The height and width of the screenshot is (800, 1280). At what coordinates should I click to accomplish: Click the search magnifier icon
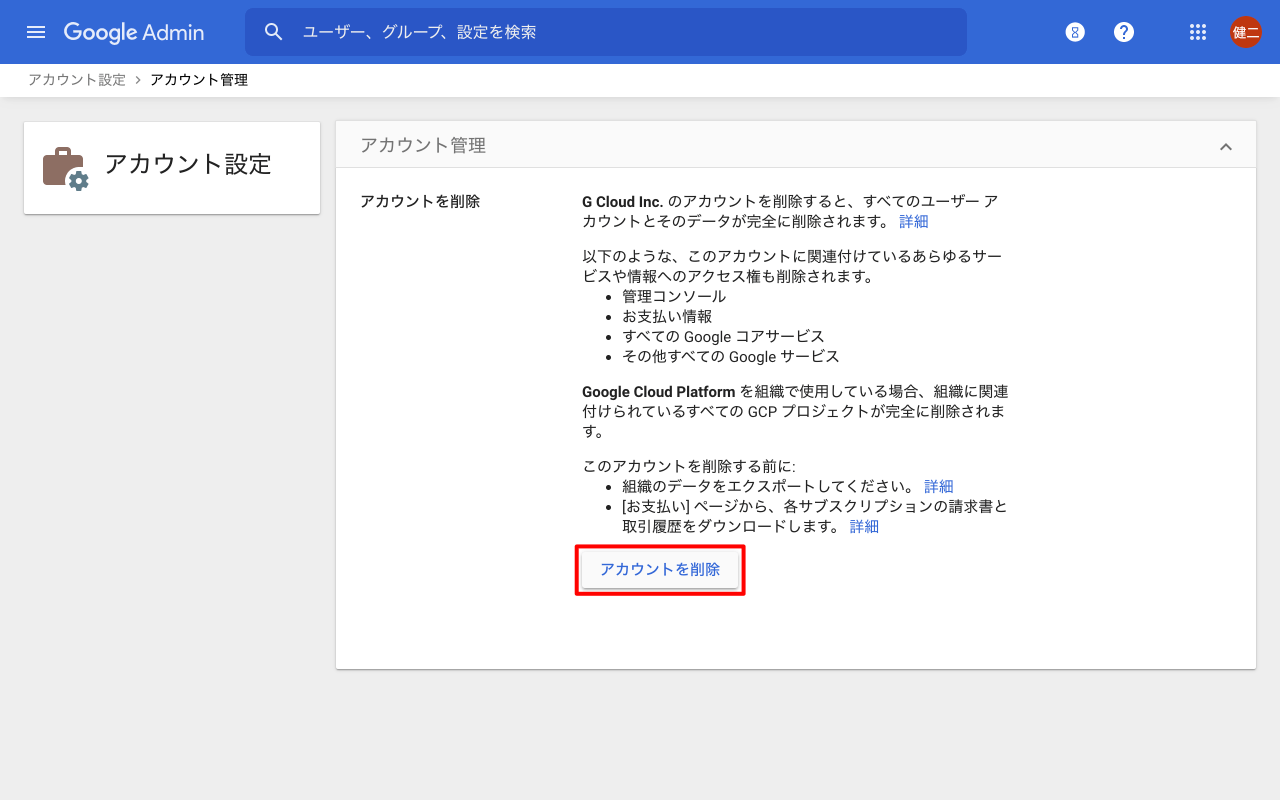(x=274, y=32)
